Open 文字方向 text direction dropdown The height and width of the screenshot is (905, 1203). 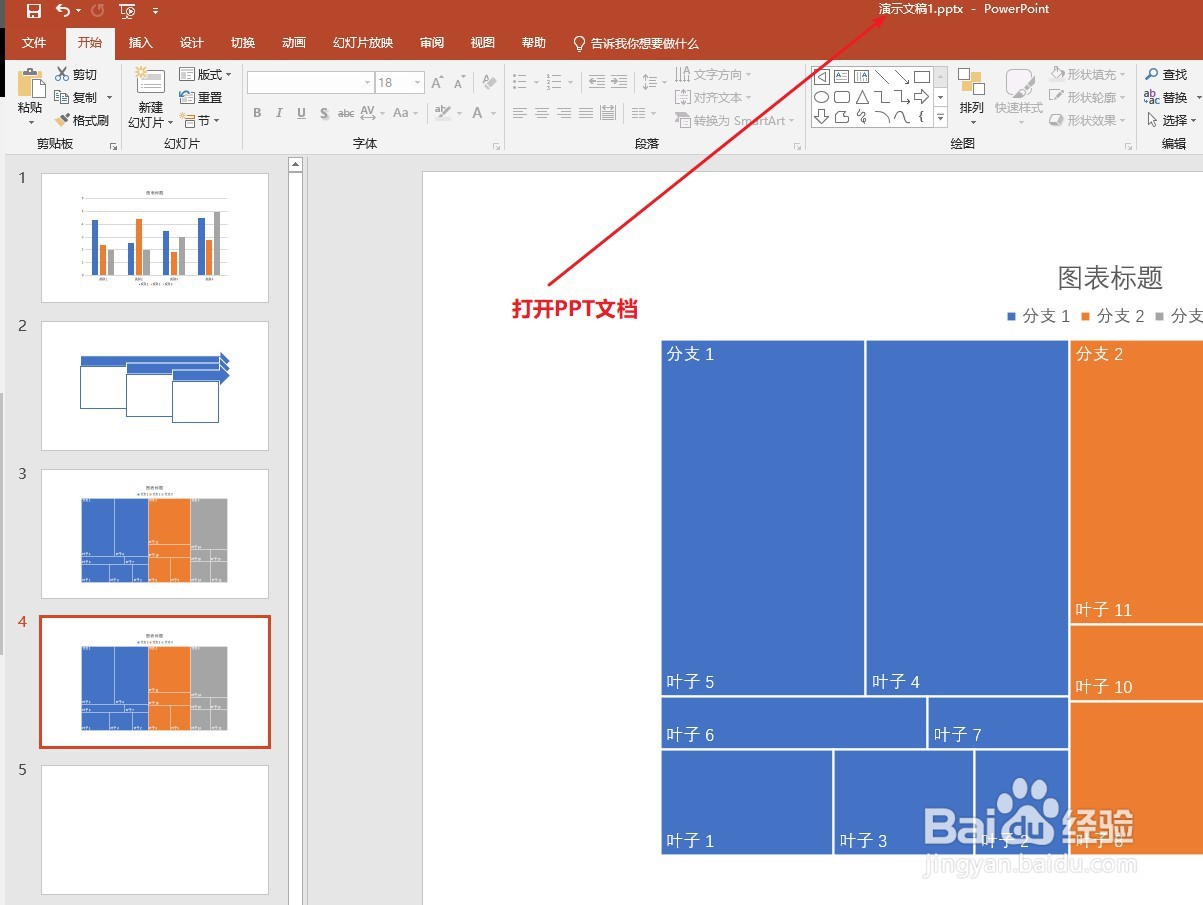click(714, 74)
